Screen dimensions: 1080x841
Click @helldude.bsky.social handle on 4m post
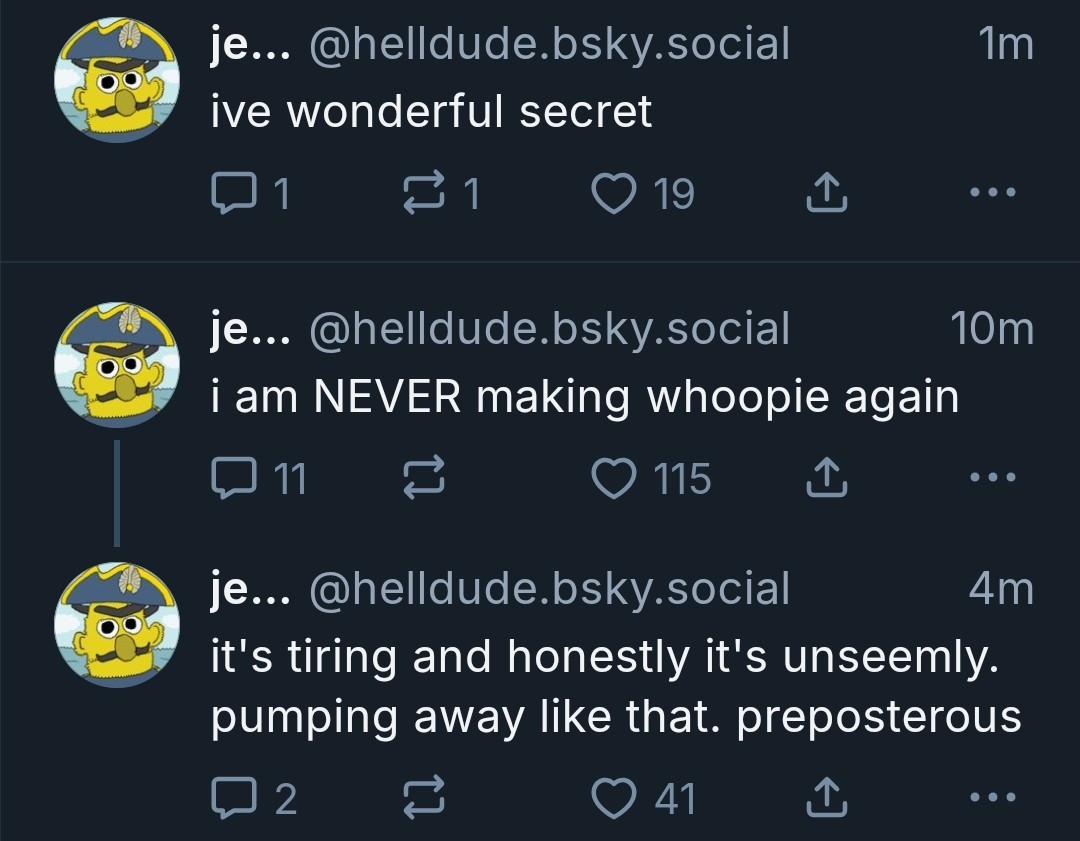[x=550, y=589]
